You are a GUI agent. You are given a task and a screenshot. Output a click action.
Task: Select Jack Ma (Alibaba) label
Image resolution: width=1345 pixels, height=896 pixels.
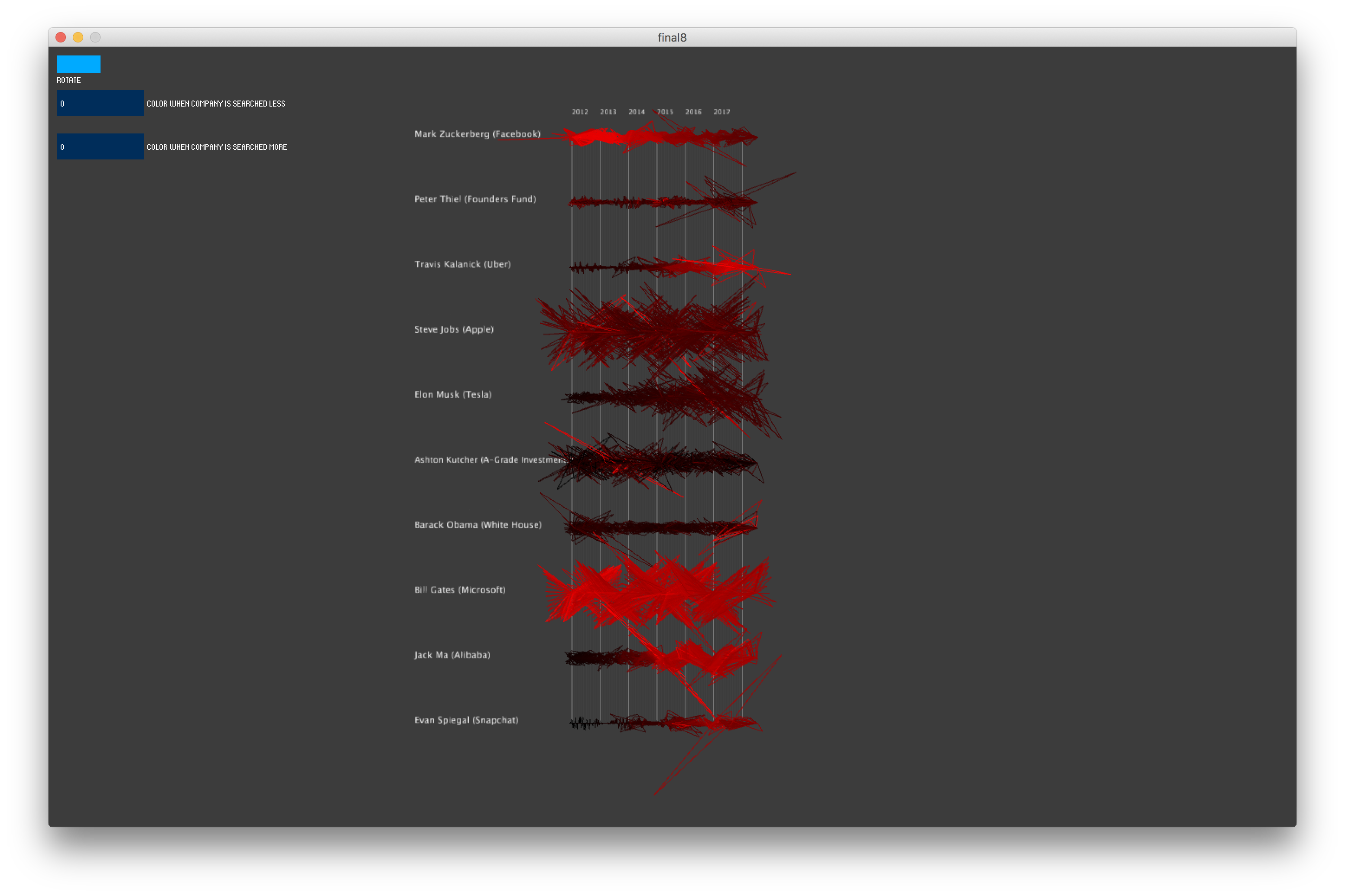(452, 655)
